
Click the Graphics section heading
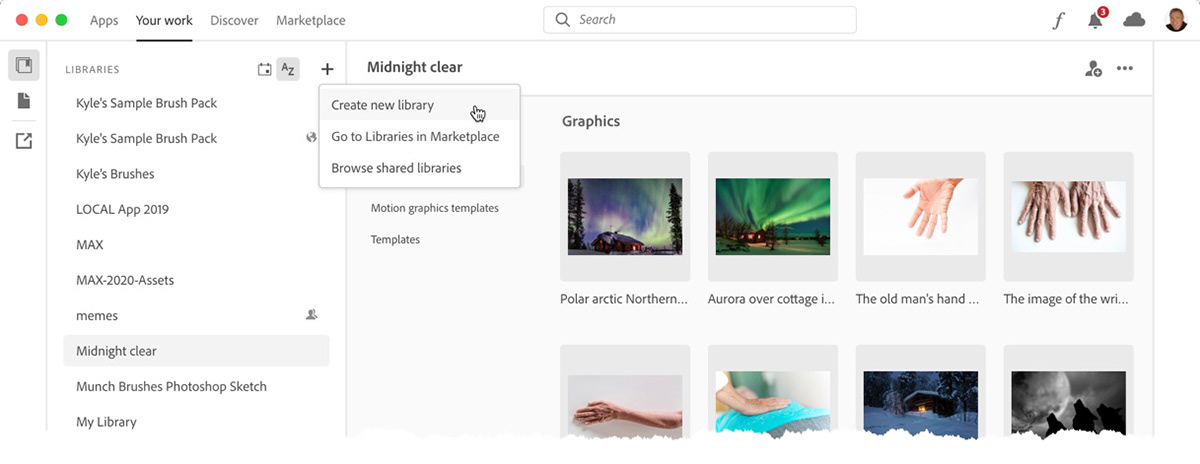point(591,121)
